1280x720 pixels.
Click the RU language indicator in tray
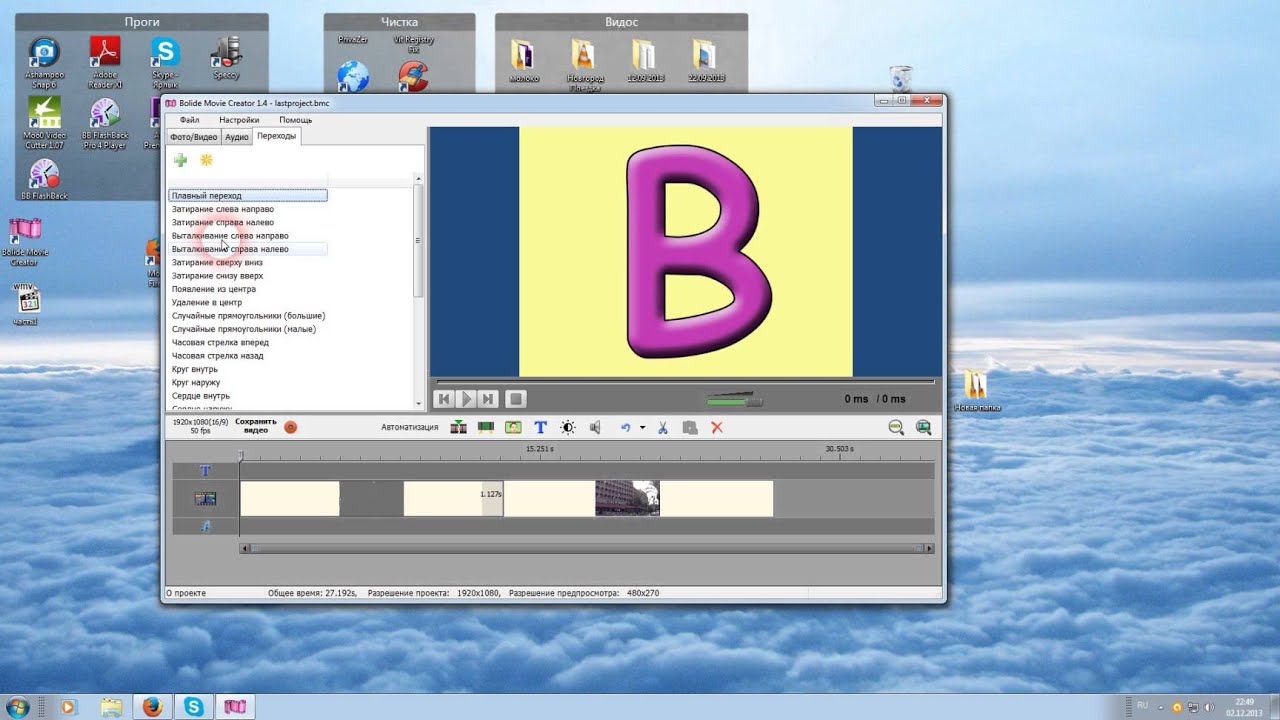1142,705
